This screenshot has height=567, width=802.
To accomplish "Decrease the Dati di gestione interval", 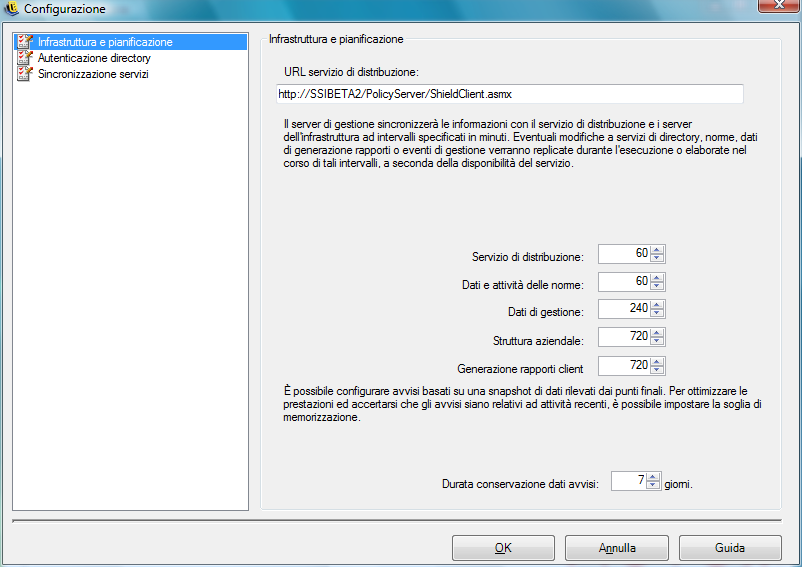I will [x=657, y=313].
